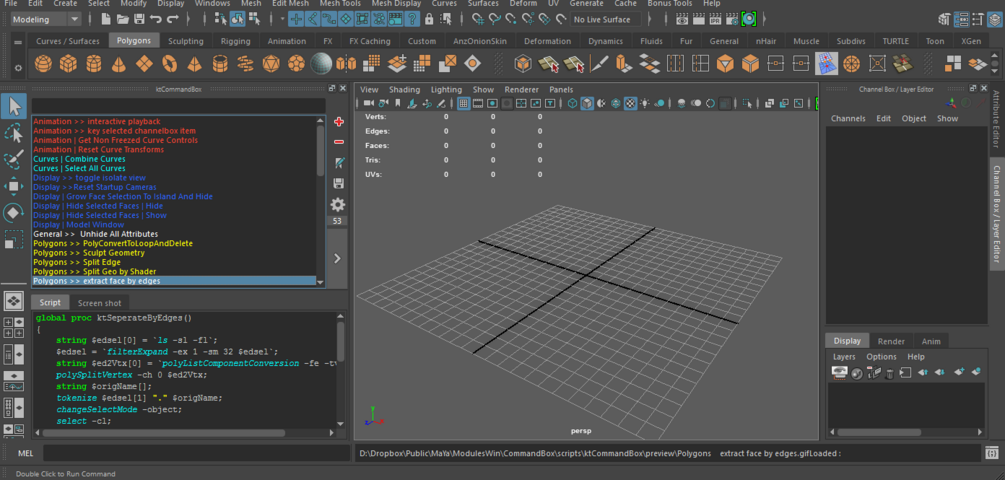1005x480 pixels.
Task: Click the polygon cone shelf icon
Action: (119, 64)
